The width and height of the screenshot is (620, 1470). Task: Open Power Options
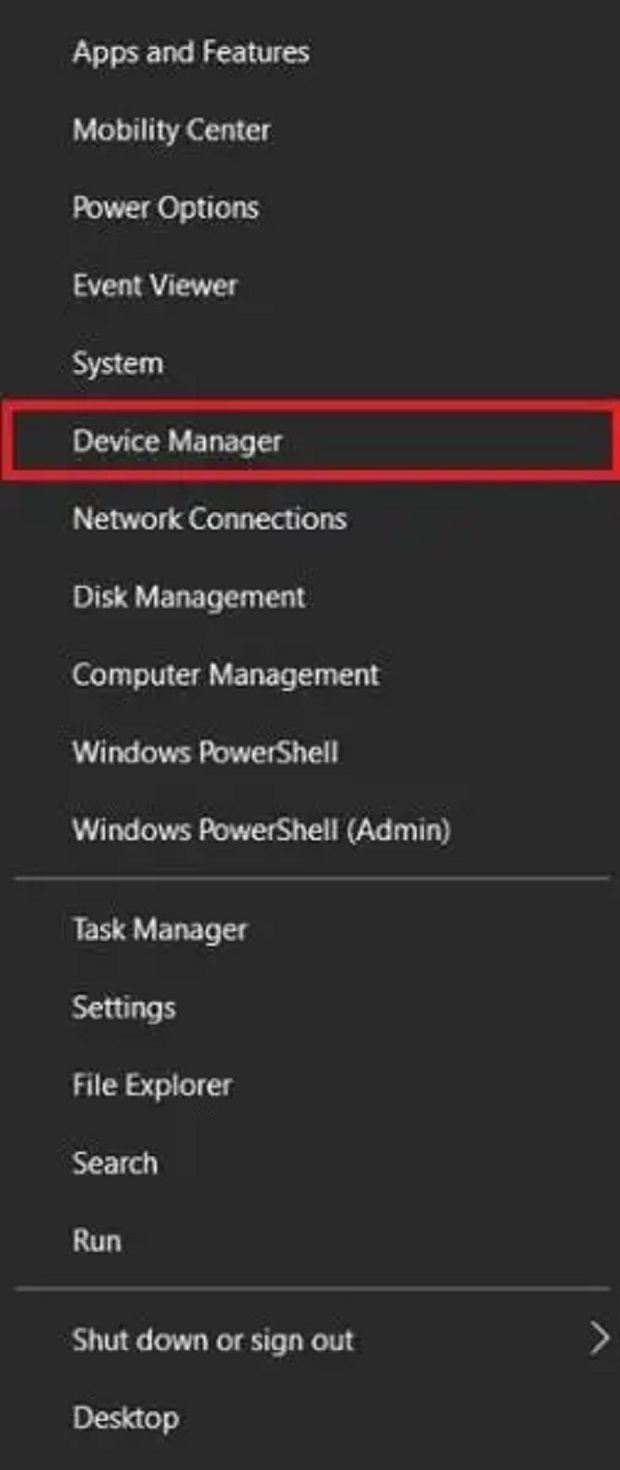[165, 208]
